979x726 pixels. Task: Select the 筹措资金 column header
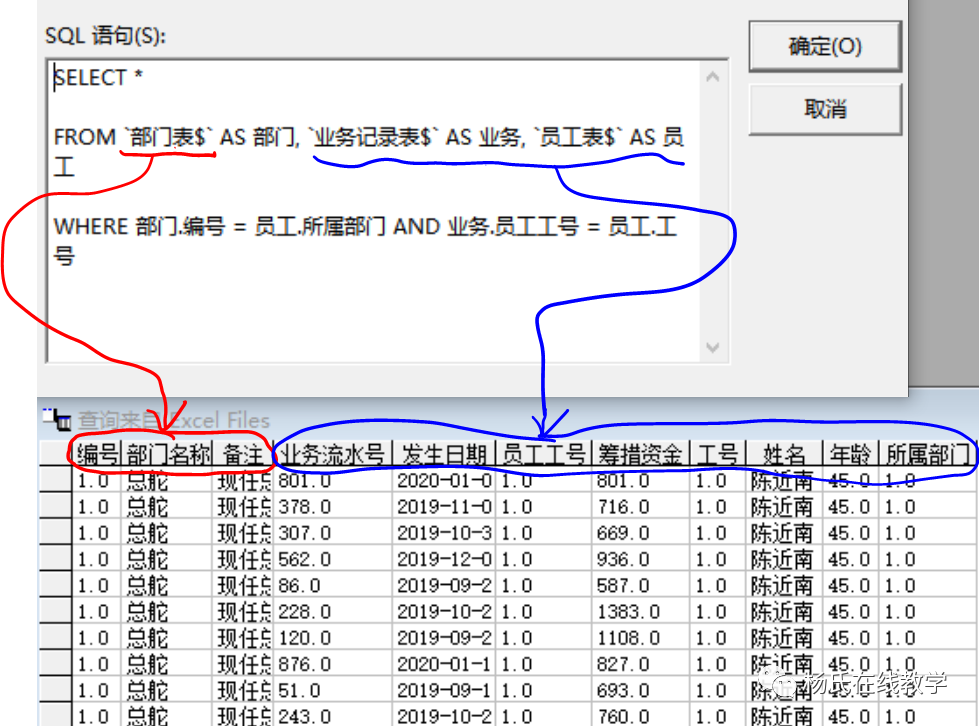(x=641, y=454)
